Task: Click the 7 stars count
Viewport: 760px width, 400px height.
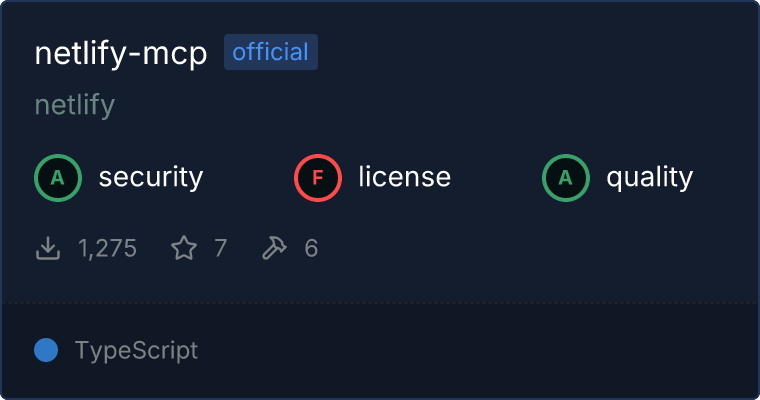Action: click(x=221, y=248)
